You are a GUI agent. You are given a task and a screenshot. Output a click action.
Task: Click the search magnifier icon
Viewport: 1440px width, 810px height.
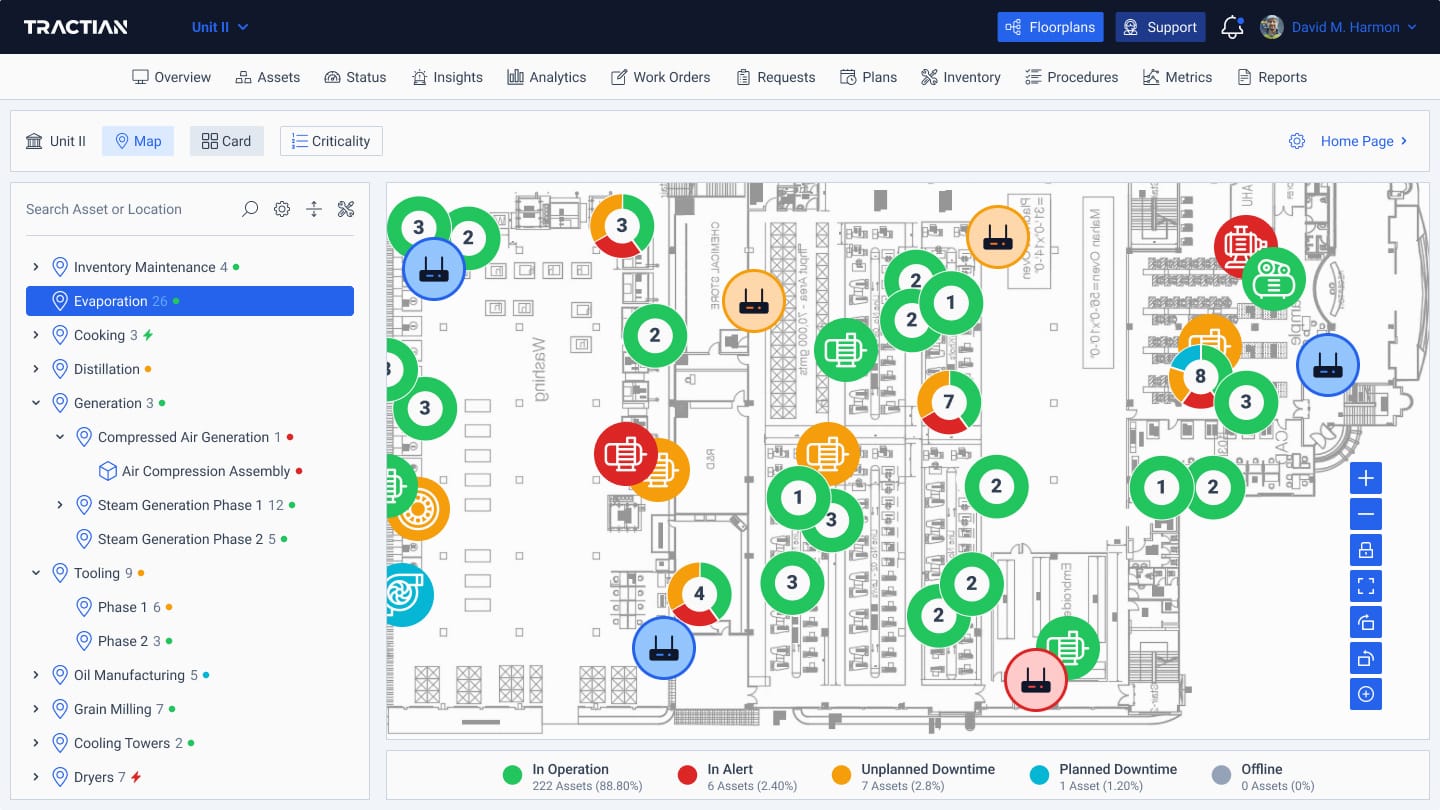point(250,209)
